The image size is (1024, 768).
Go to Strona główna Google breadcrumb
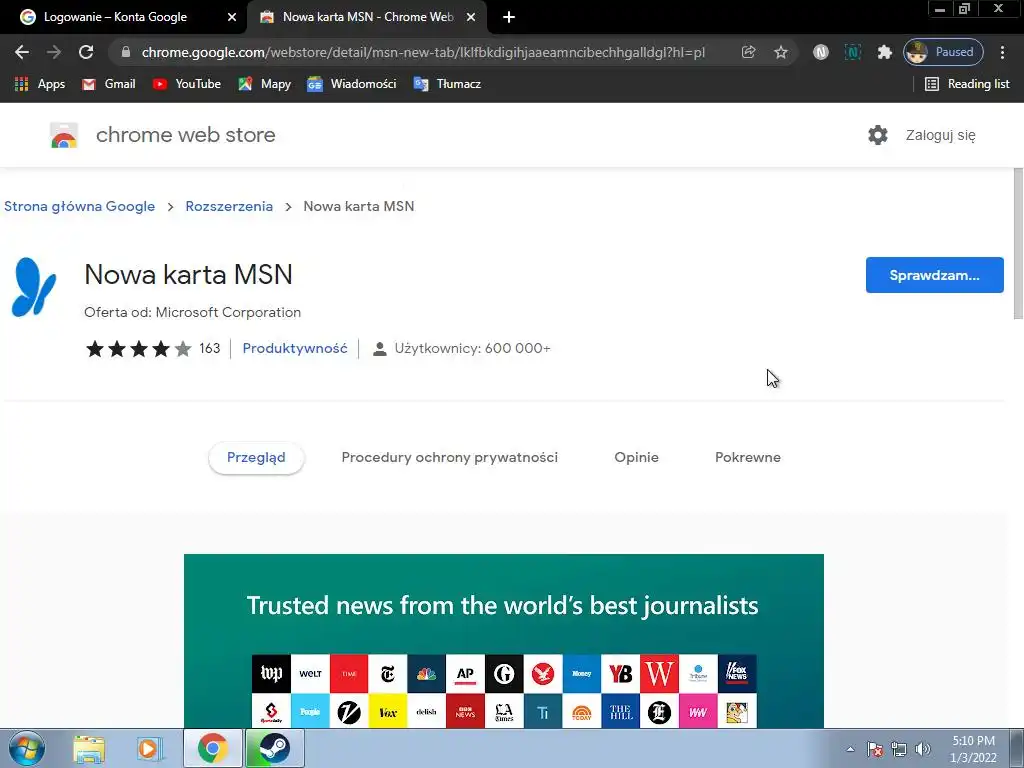[80, 206]
